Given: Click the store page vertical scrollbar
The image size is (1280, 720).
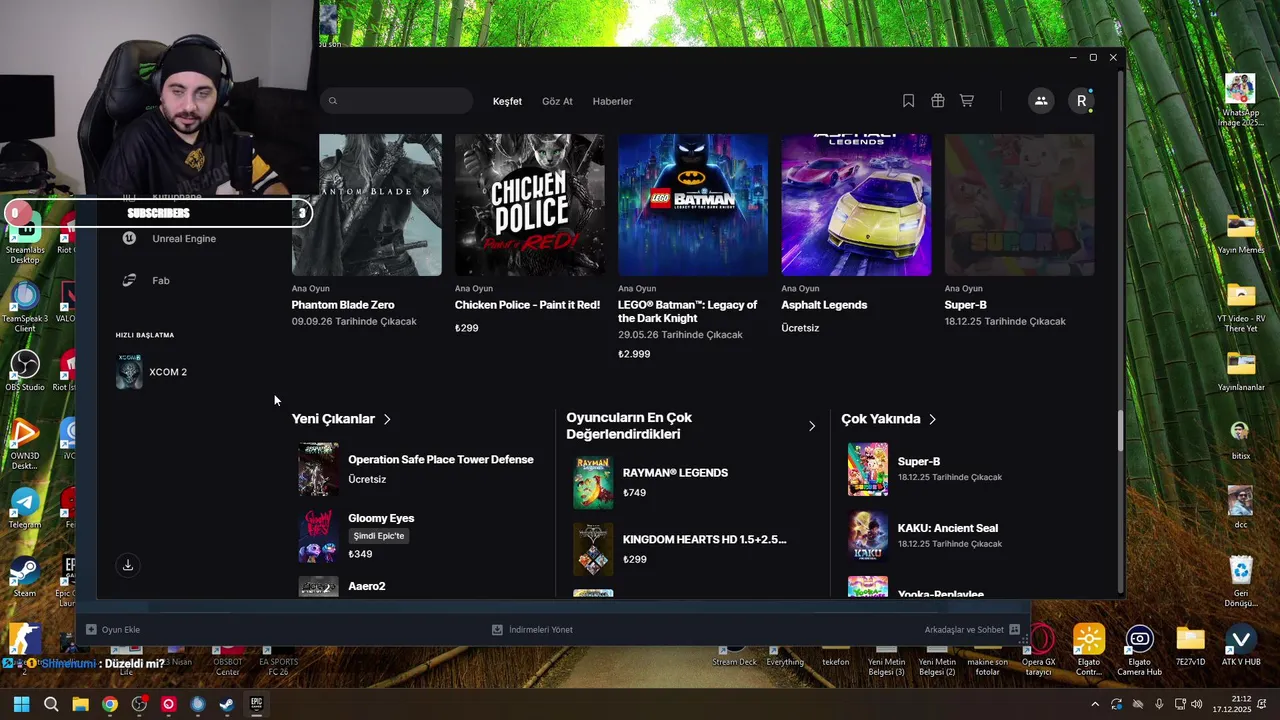Looking at the screenshot, I should pos(1120,430).
